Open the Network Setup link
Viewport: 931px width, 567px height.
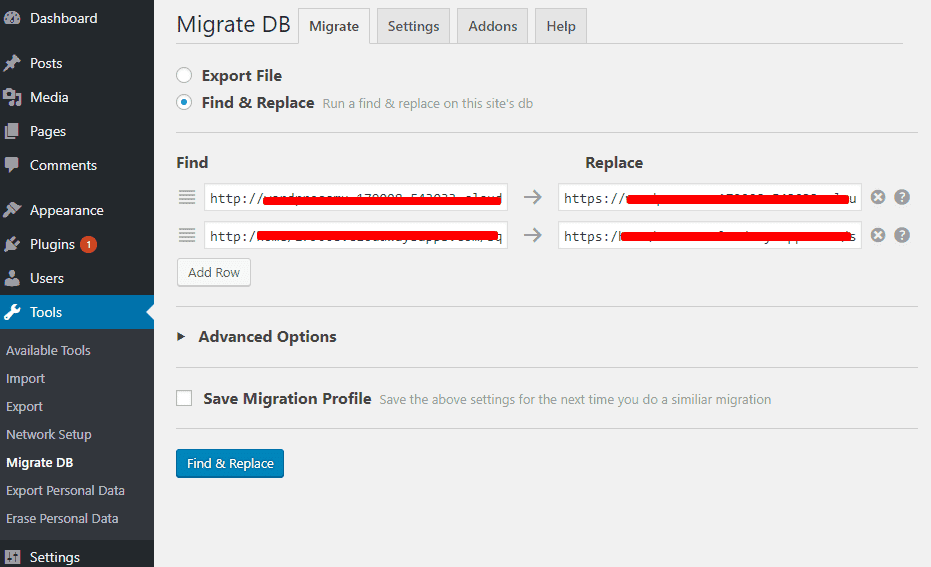pyautogui.click(x=49, y=434)
